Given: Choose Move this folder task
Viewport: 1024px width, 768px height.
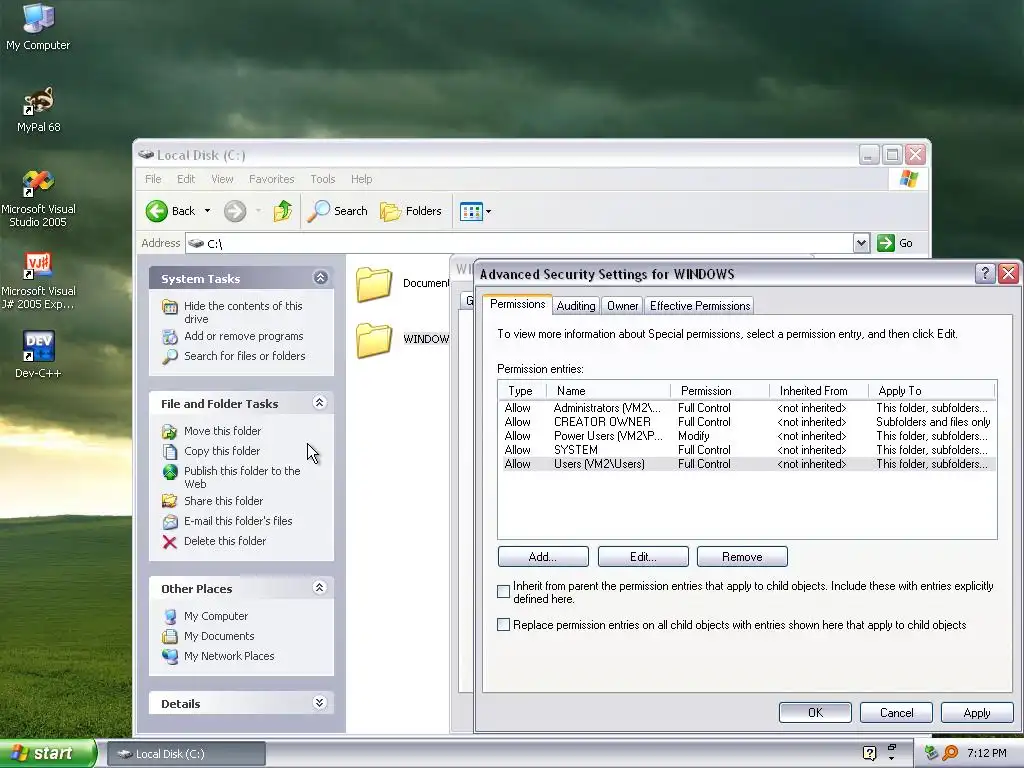Looking at the screenshot, I should pyautogui.click(x=222, y=431).
